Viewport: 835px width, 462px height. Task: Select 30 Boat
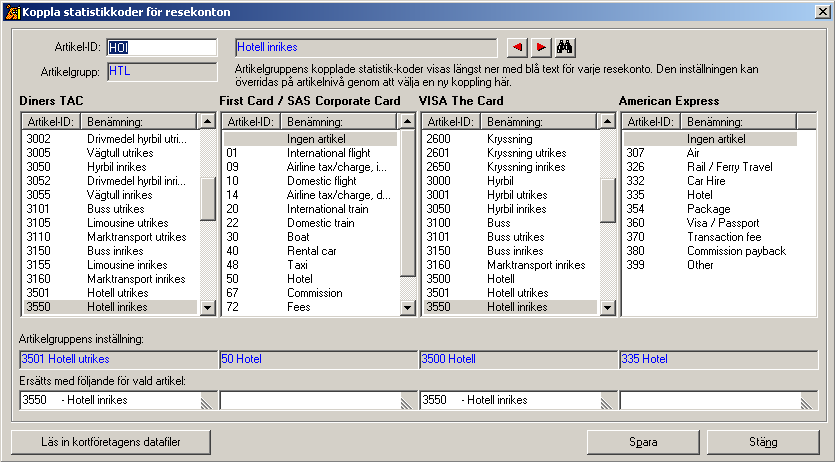click(310, 237)
